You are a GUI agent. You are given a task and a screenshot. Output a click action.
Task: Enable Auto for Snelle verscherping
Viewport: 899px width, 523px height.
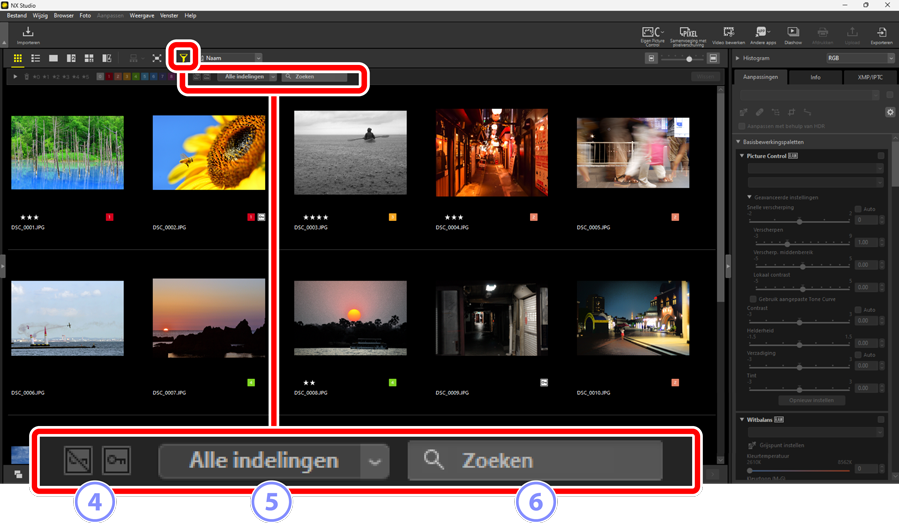click(x=858, y=209)
